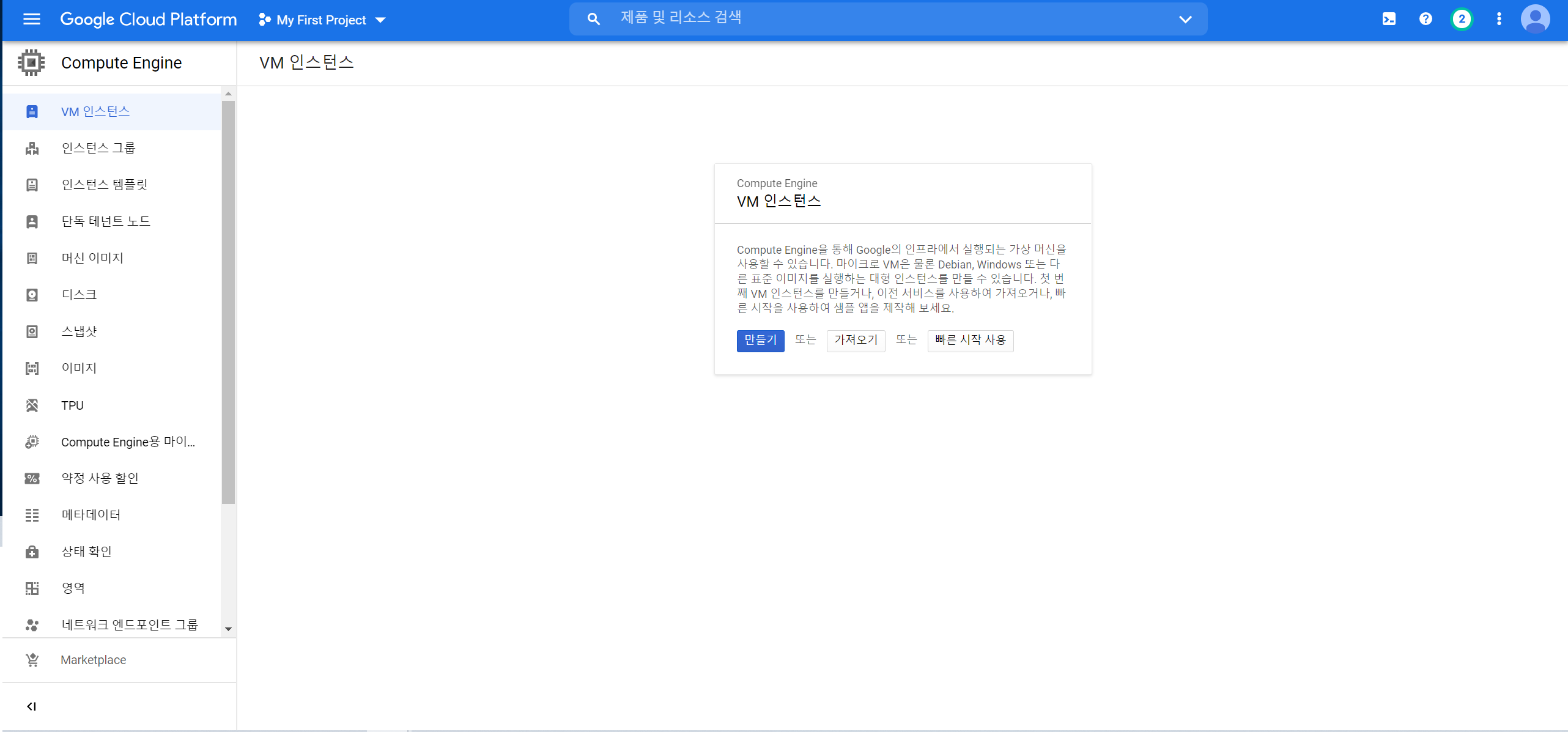This screenshot has height=732, width=1568.
Task: Go to 스냅샷 sidebar item
Action: 79,331
